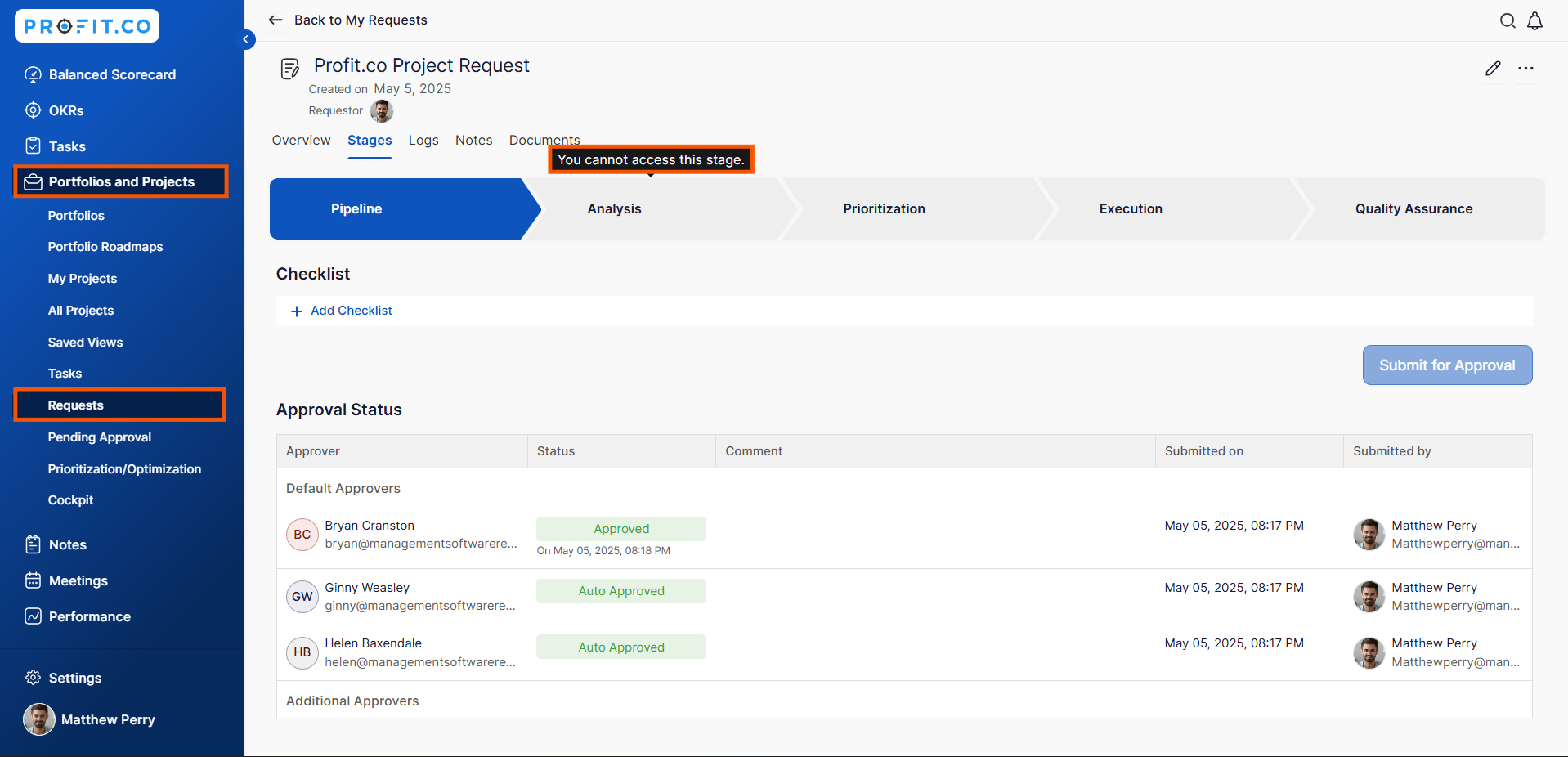This screenshot has width=1568, height=757.
Task: Open the Logs tab
Action: coord(423,140)
